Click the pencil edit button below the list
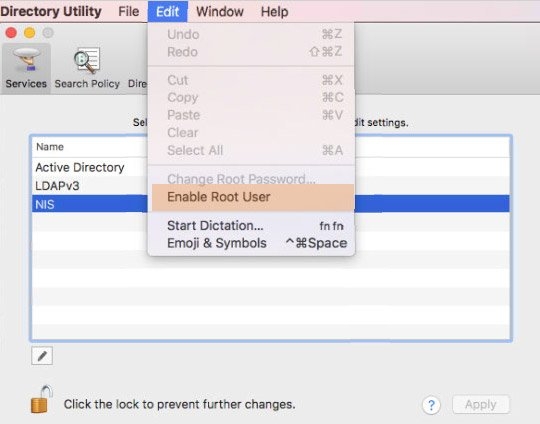Viewport: 540px width, 424px height. [42, 355]
